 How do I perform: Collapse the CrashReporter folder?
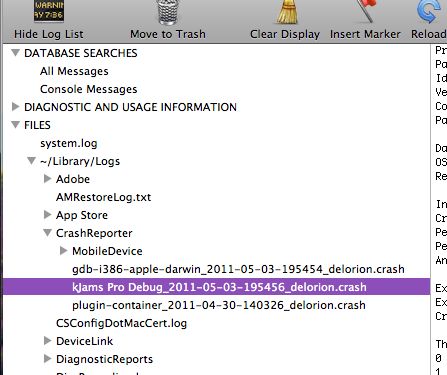click(48, 233)
